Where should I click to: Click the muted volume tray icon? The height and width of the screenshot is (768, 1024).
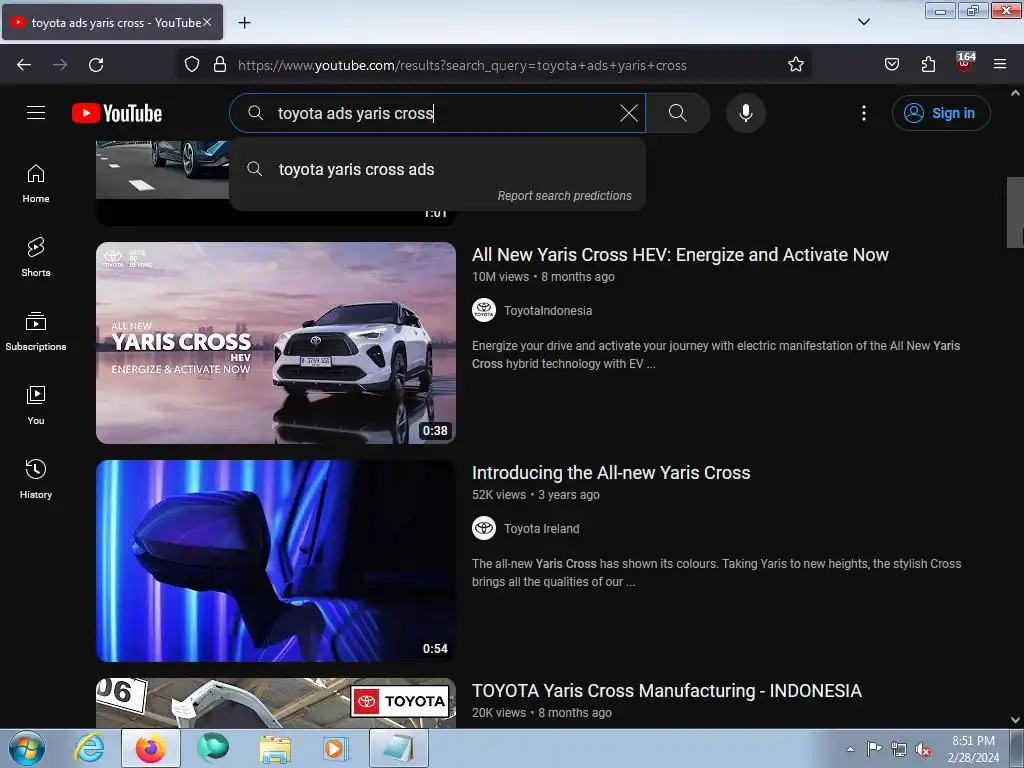[923, 749]
